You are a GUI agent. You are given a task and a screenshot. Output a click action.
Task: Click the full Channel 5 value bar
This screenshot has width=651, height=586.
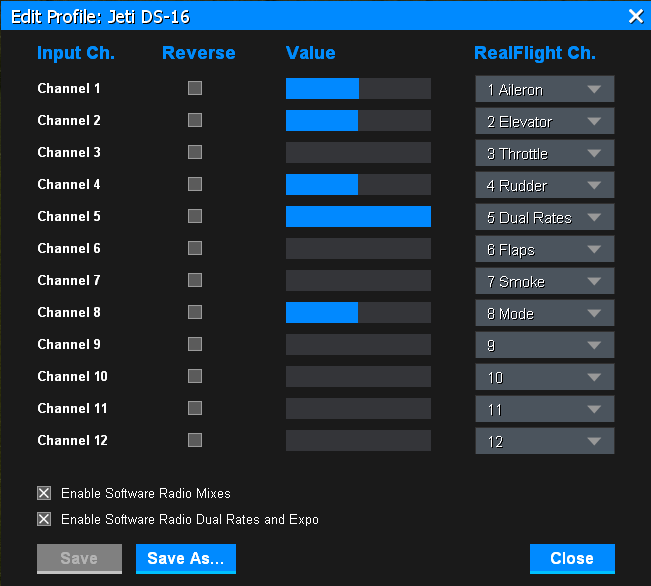[358, 216]
